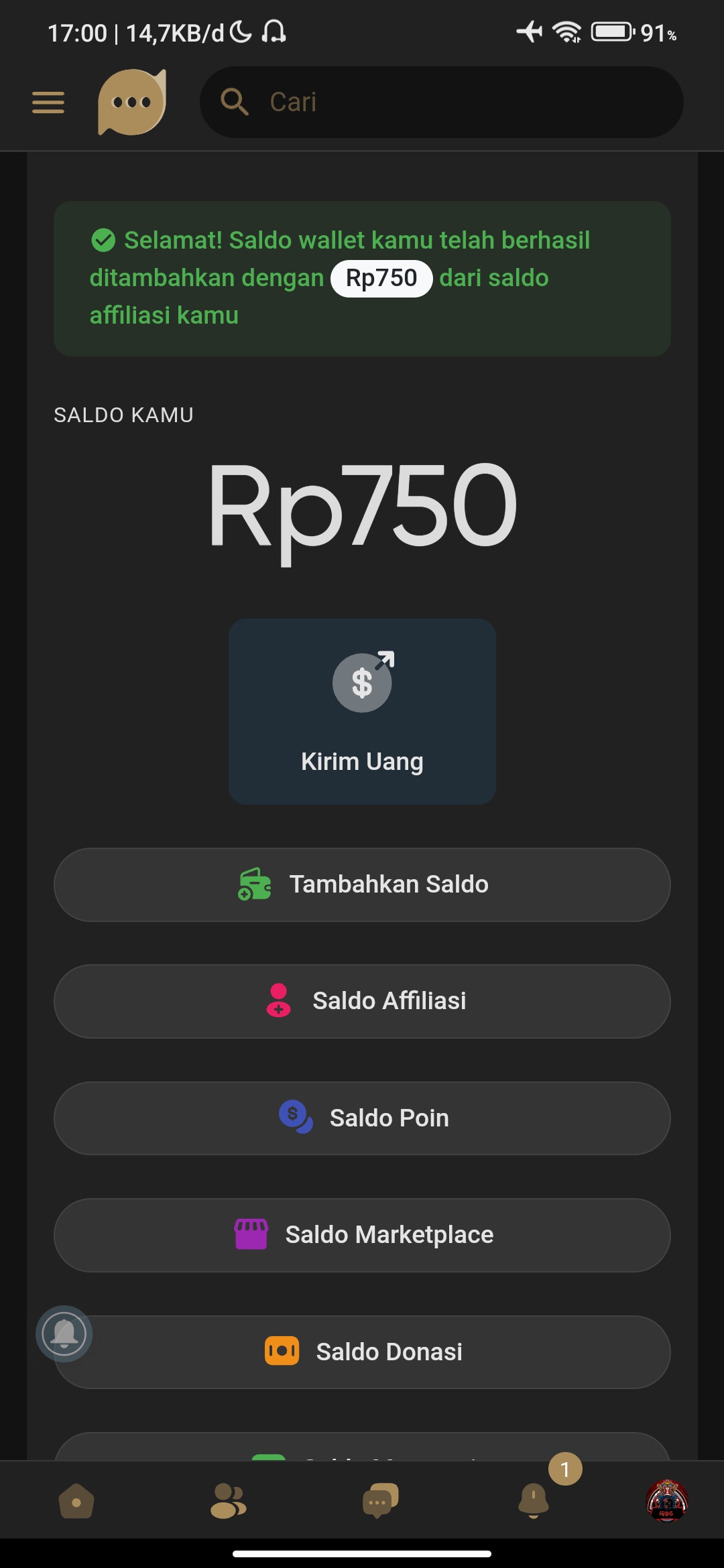Open Tambahkan Saldo
This screenshot has height=1568, width=724.
click(362, 885)
